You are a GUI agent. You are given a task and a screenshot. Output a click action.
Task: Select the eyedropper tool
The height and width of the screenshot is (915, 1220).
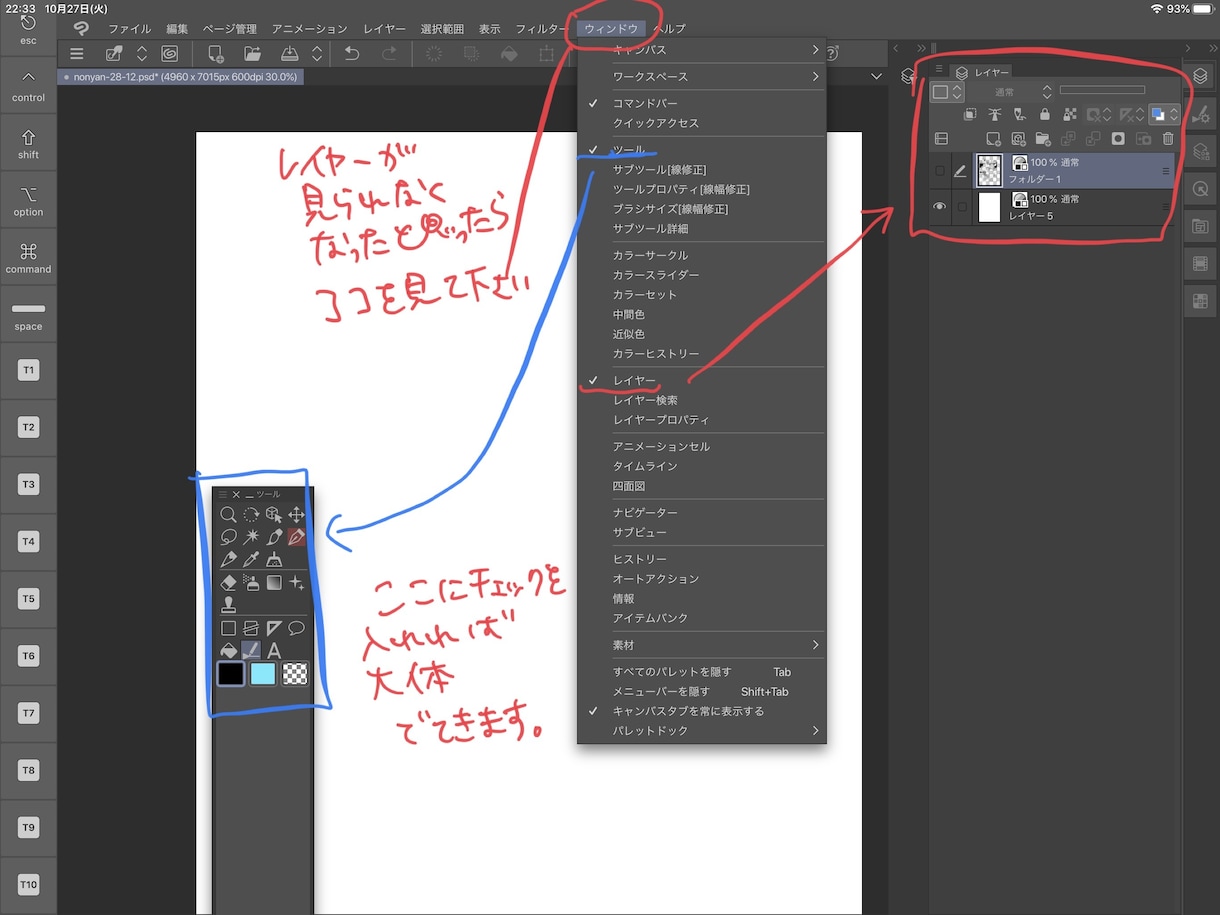(x=251, y=560)
